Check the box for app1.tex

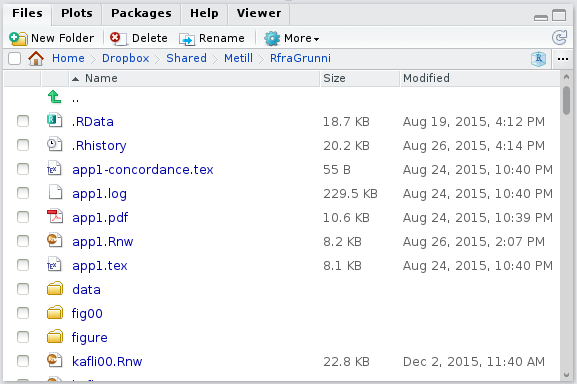(x=23, y=265)
